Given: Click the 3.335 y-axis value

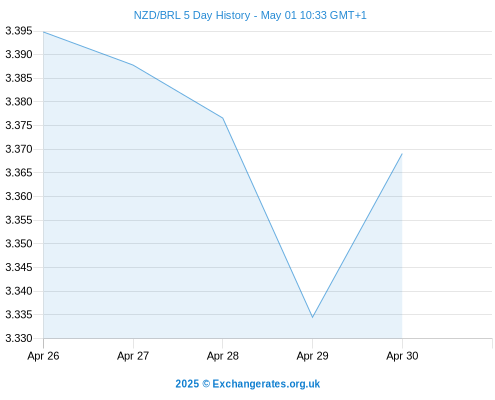Looking at the screenshot, I should click(x=19, y=315).
